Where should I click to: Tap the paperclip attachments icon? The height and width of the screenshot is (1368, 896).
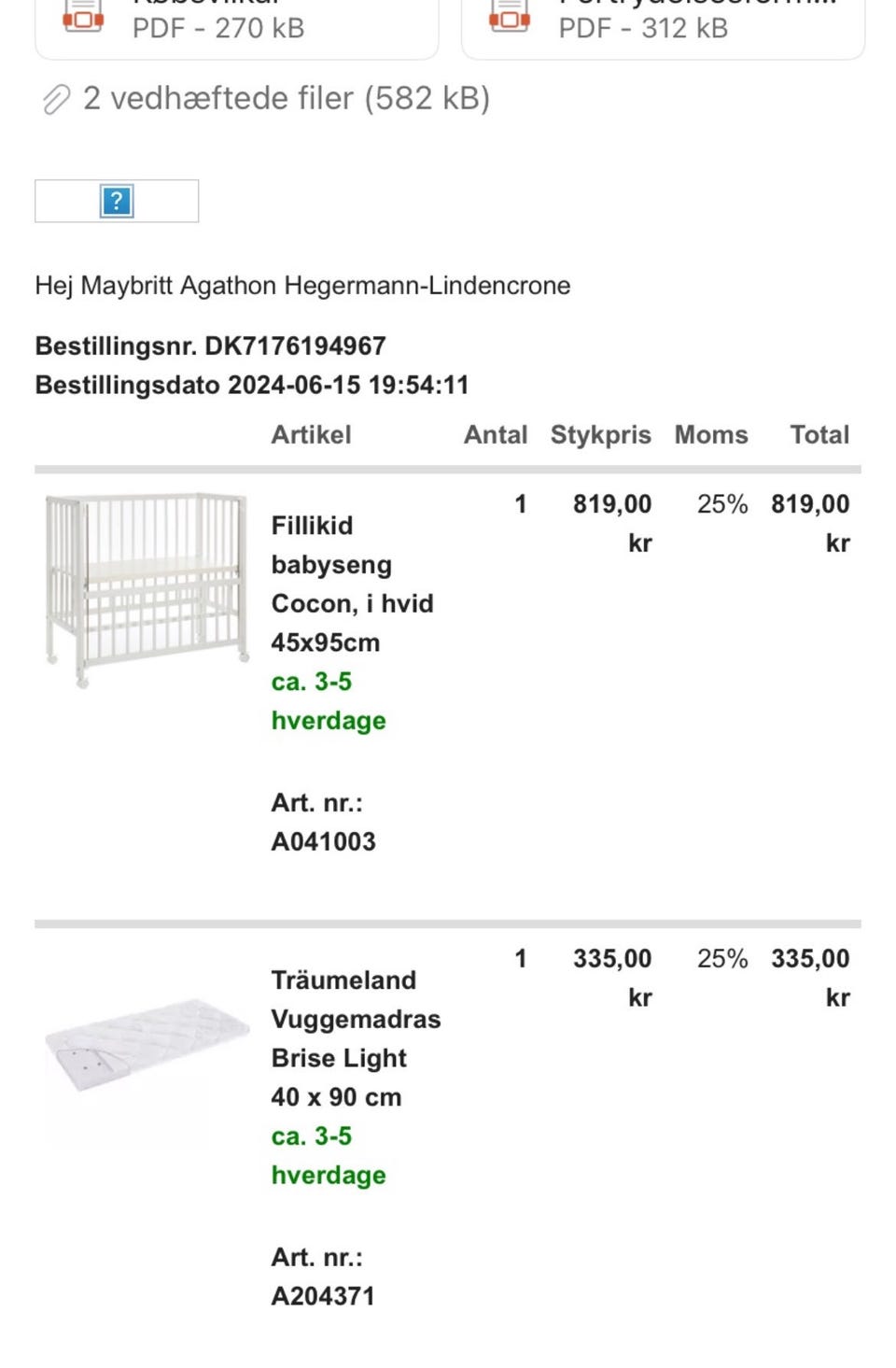(56, 99)
